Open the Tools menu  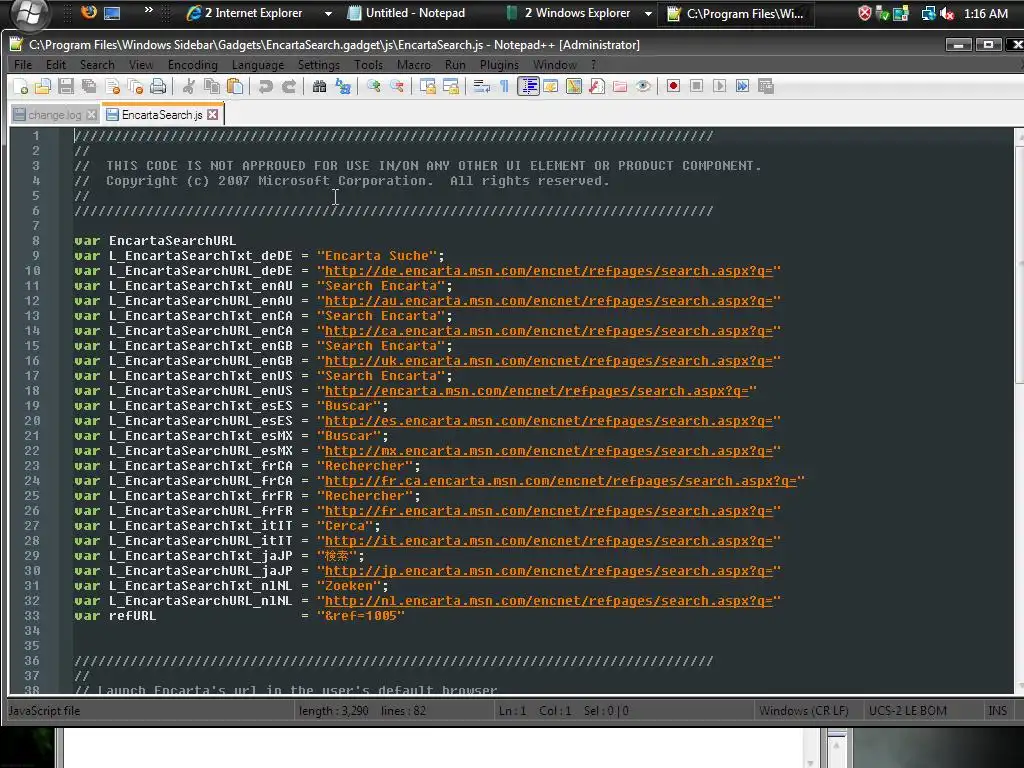368,65
